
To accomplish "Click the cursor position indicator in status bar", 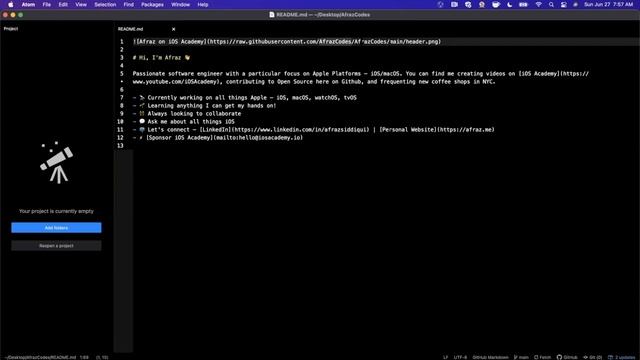I will tap(84, 357).
